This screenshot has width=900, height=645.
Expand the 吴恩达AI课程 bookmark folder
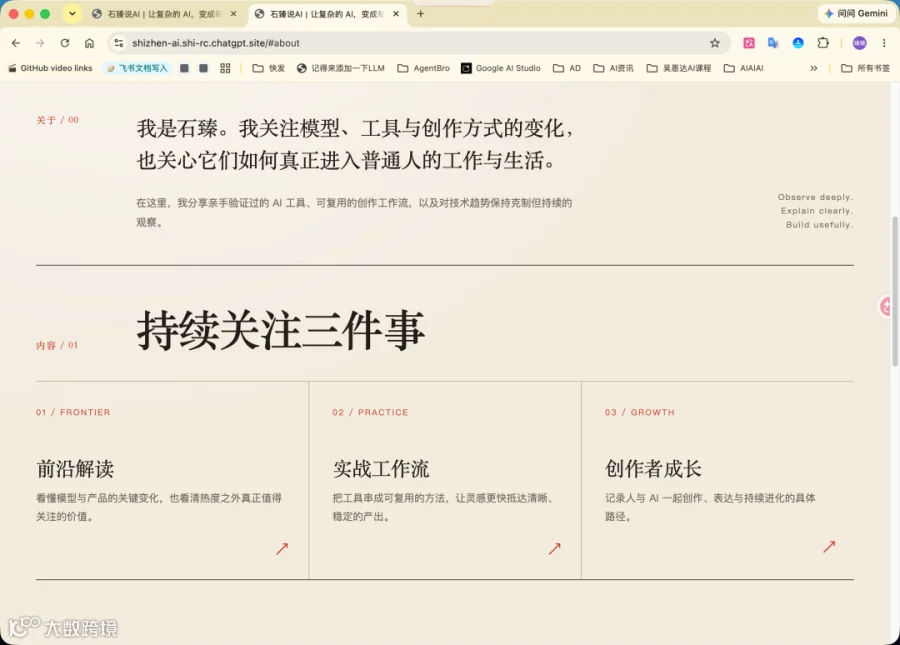click(679, 68)
